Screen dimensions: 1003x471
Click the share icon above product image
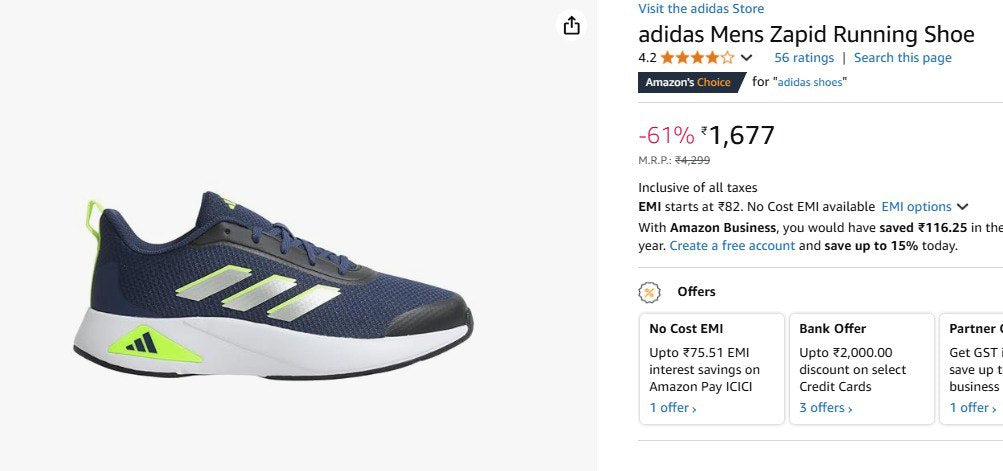[571, 25]
